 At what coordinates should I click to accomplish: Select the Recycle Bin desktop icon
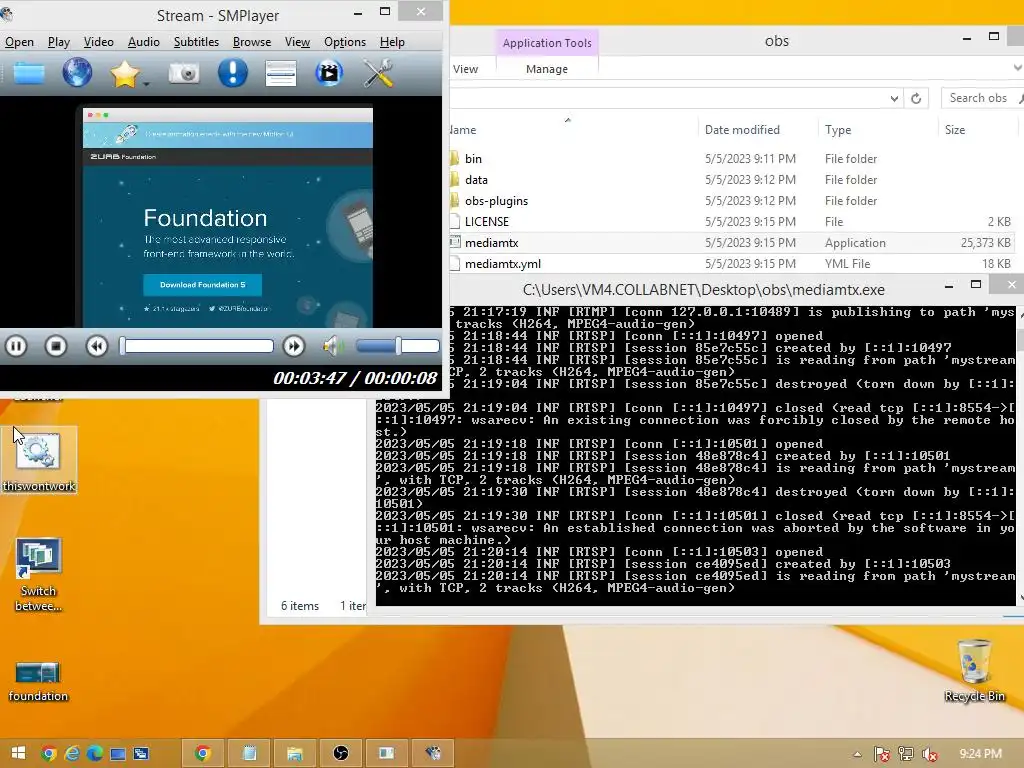pyautogui.click(x=974, y=671)
